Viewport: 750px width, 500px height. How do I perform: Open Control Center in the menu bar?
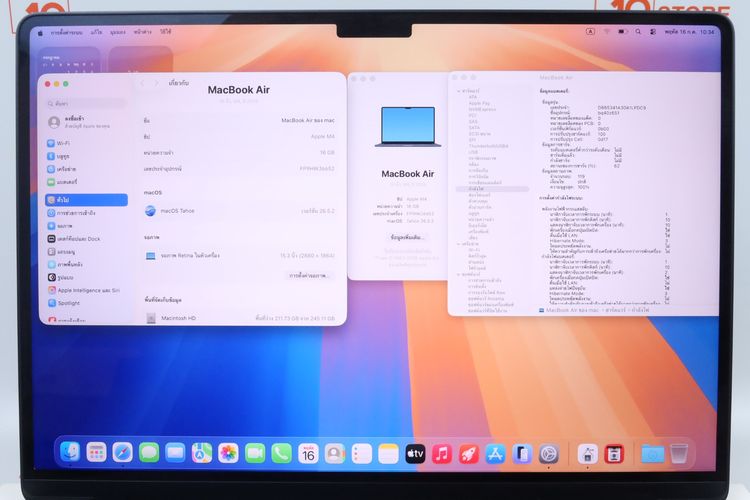point(653,32)
